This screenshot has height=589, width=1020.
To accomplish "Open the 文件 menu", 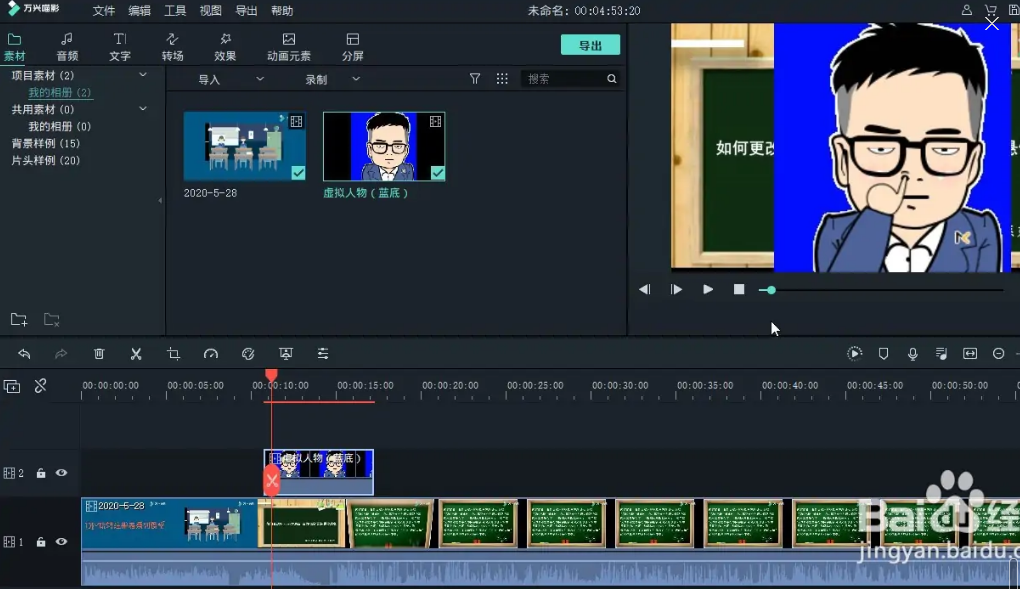I will pos(104,11).
